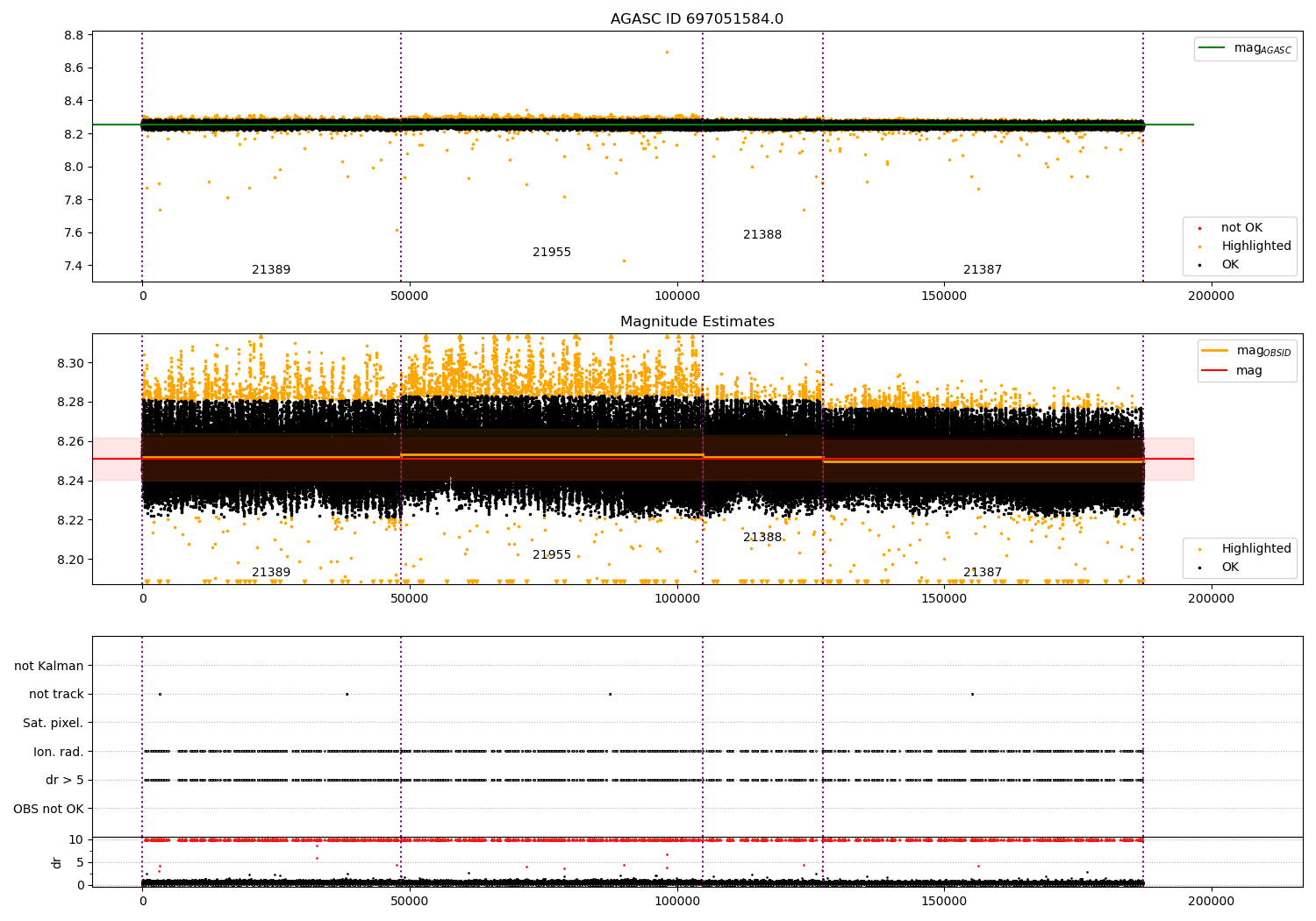Click OBSID label '21388' in Magnitude Estimates plot
This screenshot has height=921, width=1316.
tap(762, 538)
